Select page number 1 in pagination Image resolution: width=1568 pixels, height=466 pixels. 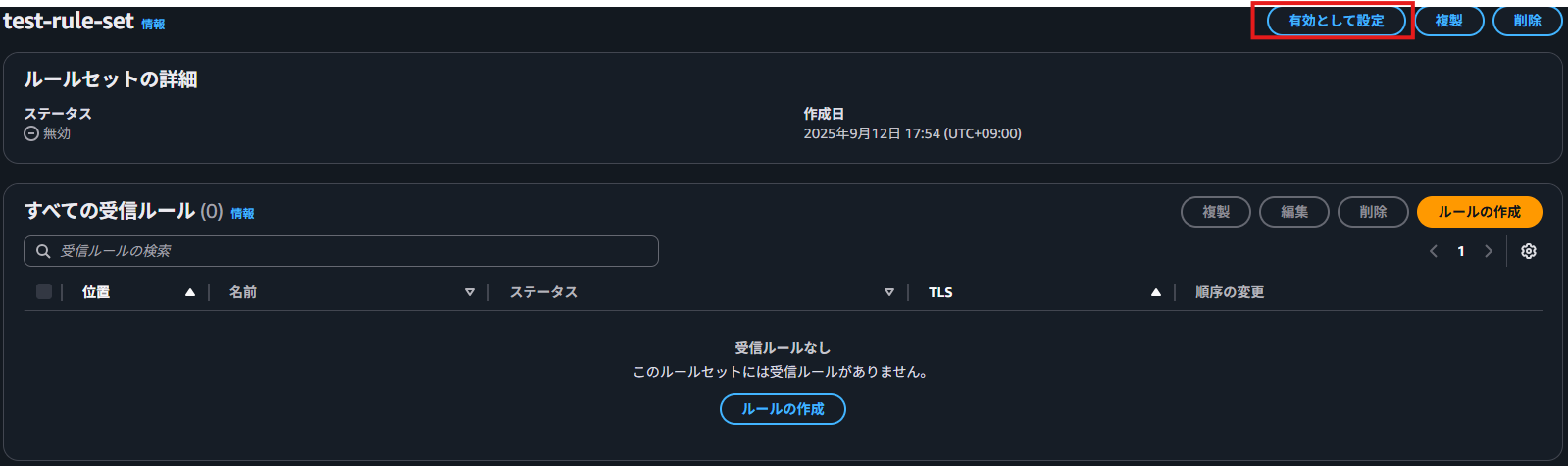pyautogui.click(x=1461, y=251)
